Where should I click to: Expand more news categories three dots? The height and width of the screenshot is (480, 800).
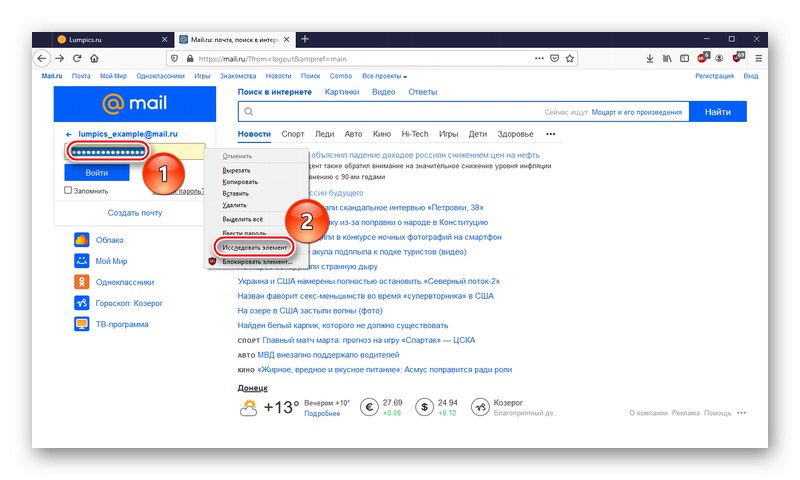[x=551, y=134]
